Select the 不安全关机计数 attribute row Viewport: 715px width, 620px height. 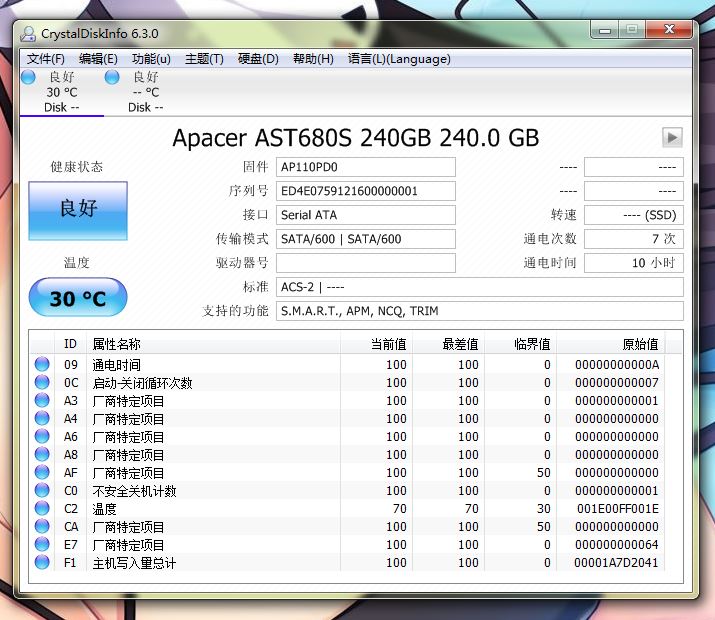coord(347,490)
